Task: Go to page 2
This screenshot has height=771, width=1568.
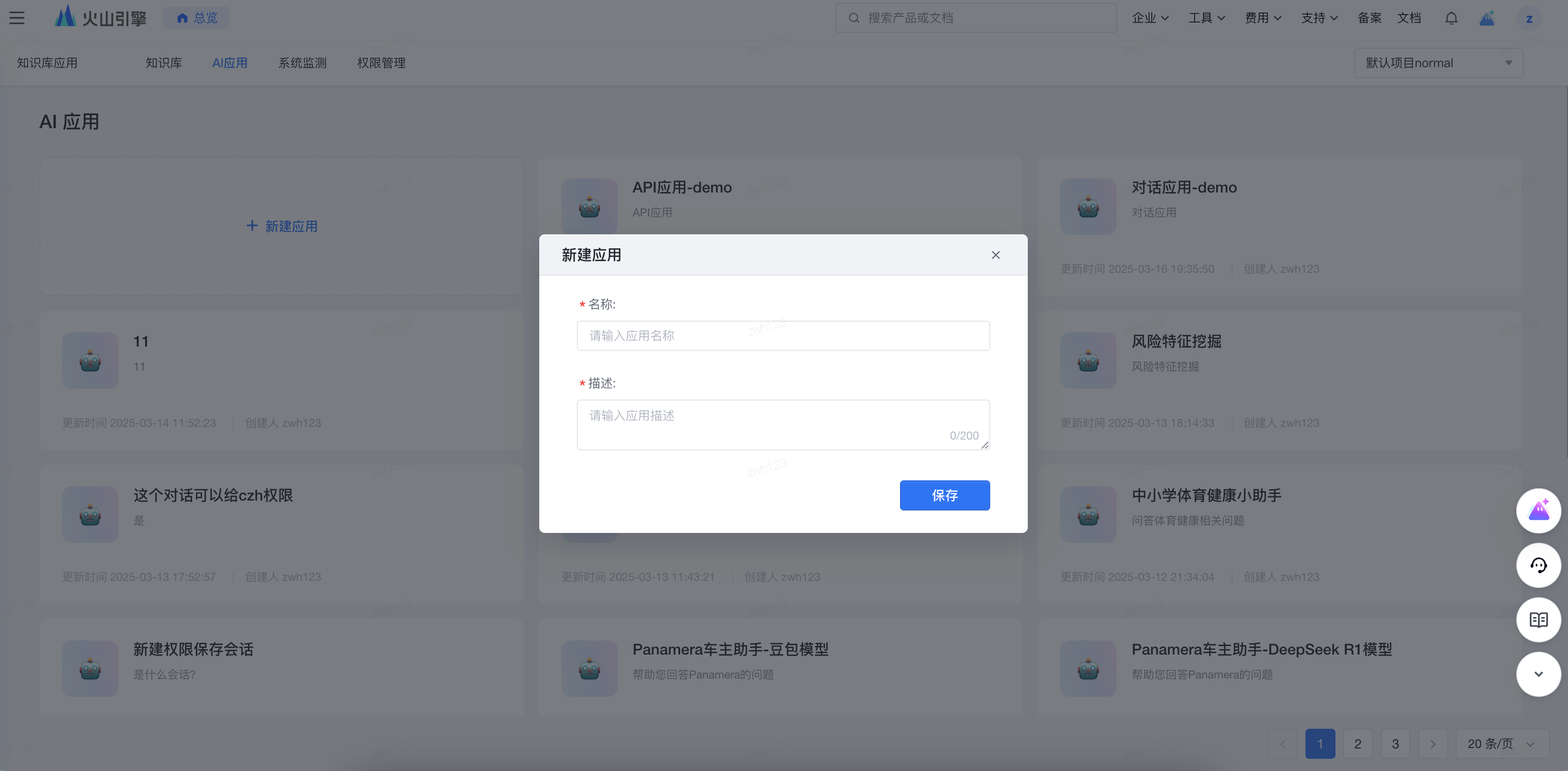Action: (1358, 744)
